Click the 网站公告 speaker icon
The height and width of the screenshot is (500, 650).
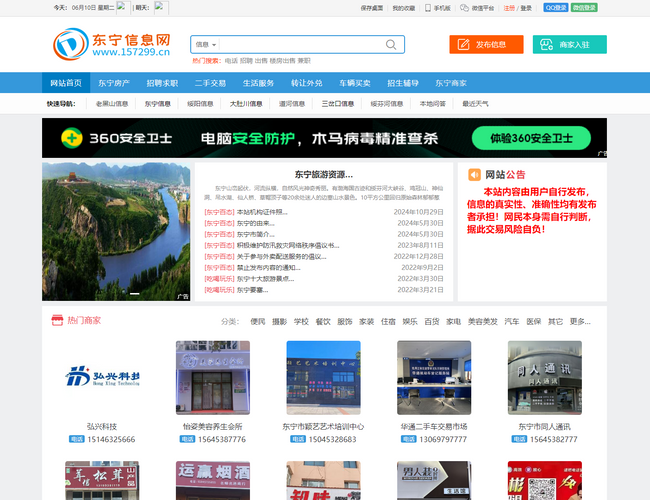click(474, 175)
